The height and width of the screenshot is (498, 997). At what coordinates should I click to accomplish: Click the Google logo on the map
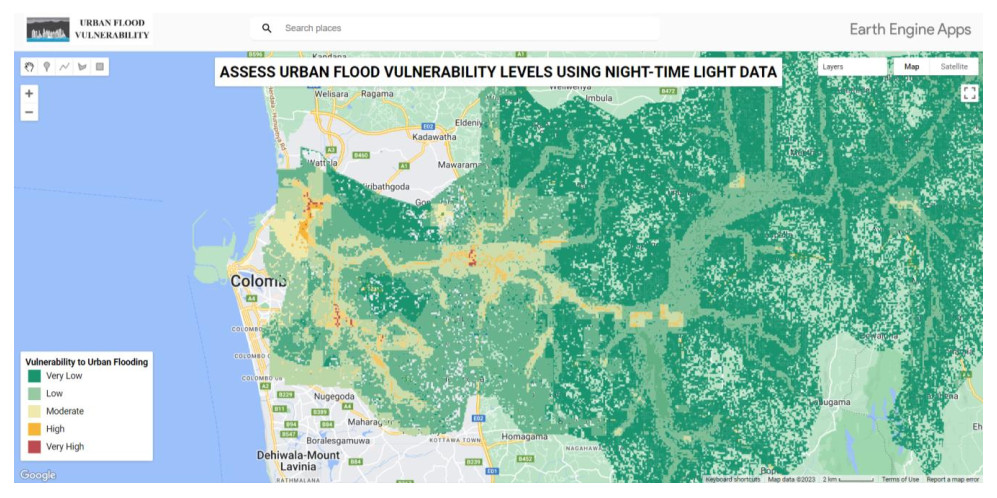[38, 475]
